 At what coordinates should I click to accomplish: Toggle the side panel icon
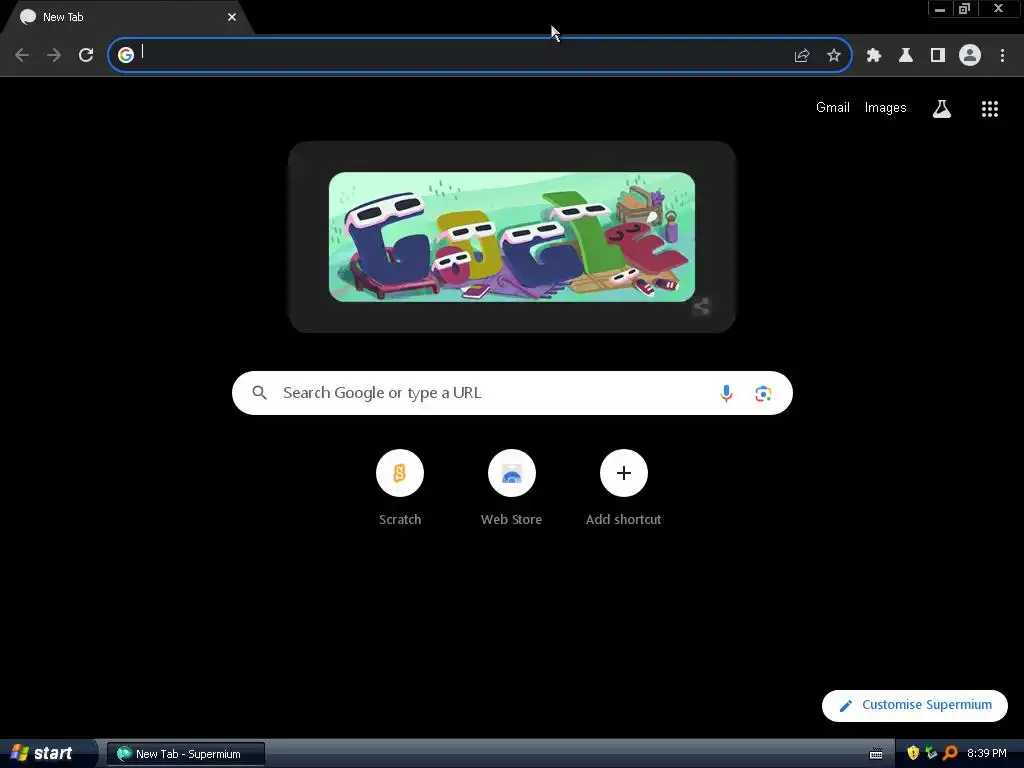tap(938, 56)
